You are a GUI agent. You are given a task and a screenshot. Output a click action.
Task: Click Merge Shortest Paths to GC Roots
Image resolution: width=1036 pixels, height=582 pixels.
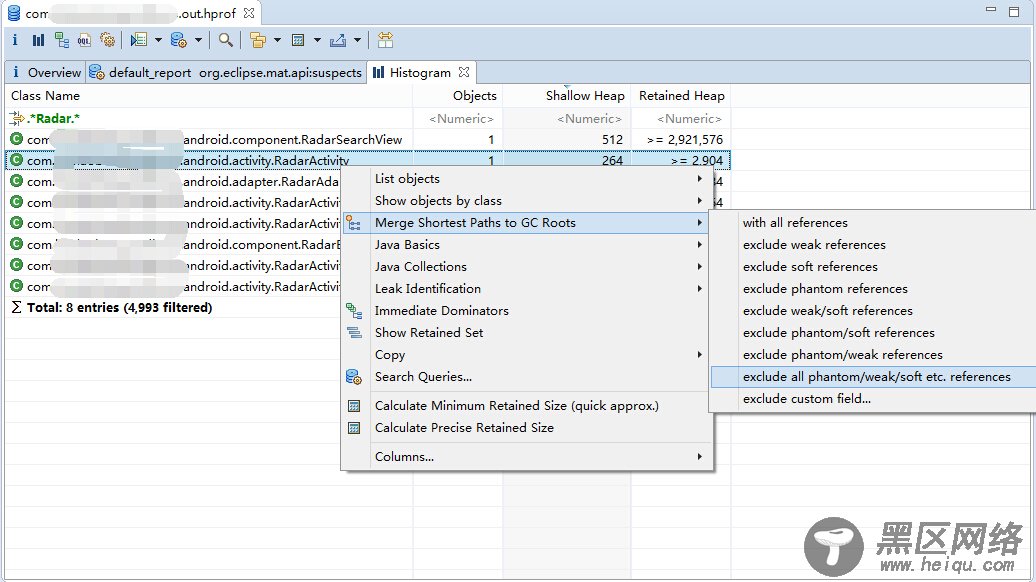[527, 223]
